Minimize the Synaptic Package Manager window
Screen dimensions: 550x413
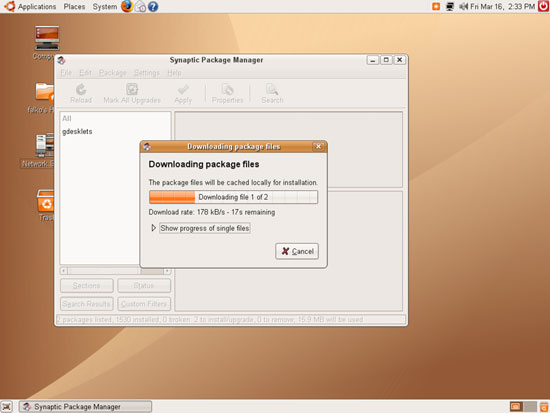point(373,60)
